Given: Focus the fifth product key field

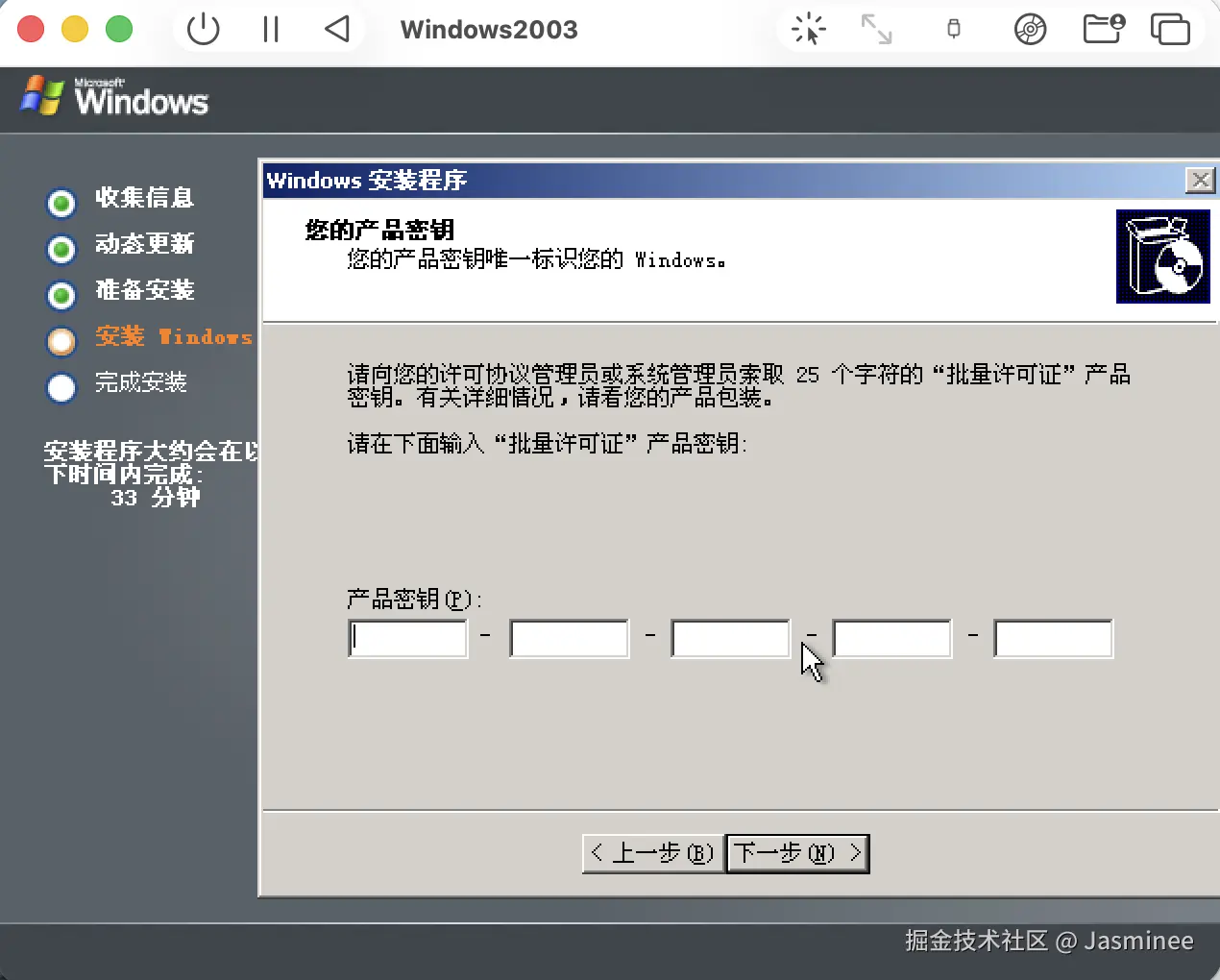Looking at the screenshot, I should pos(1054,639).
